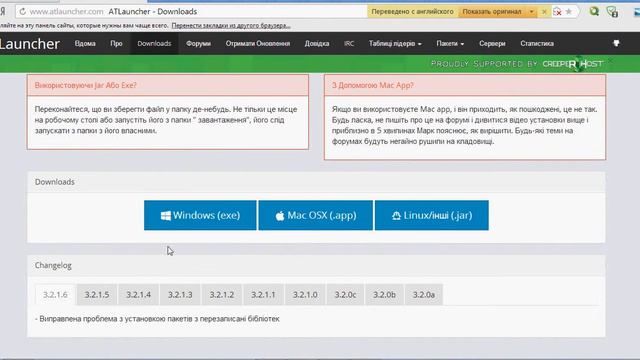Screen dimensions: 640x360
Task: Click the 'Використовуючи Jar Або Exe?' heading
Action: coord(86,85)
